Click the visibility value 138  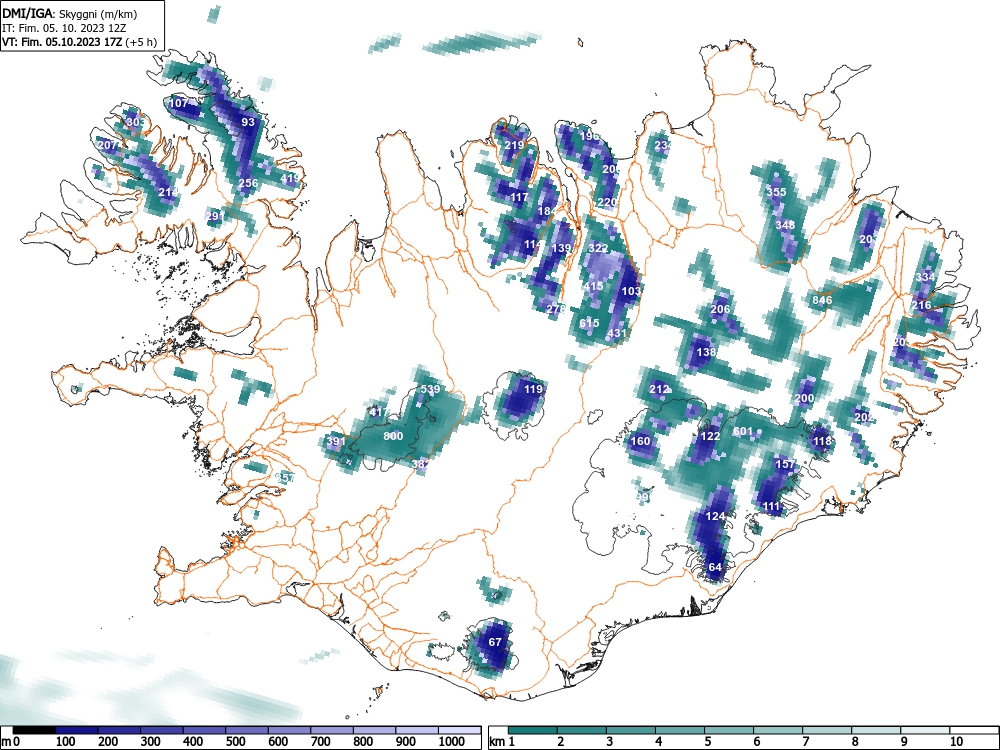pos(706,352)
